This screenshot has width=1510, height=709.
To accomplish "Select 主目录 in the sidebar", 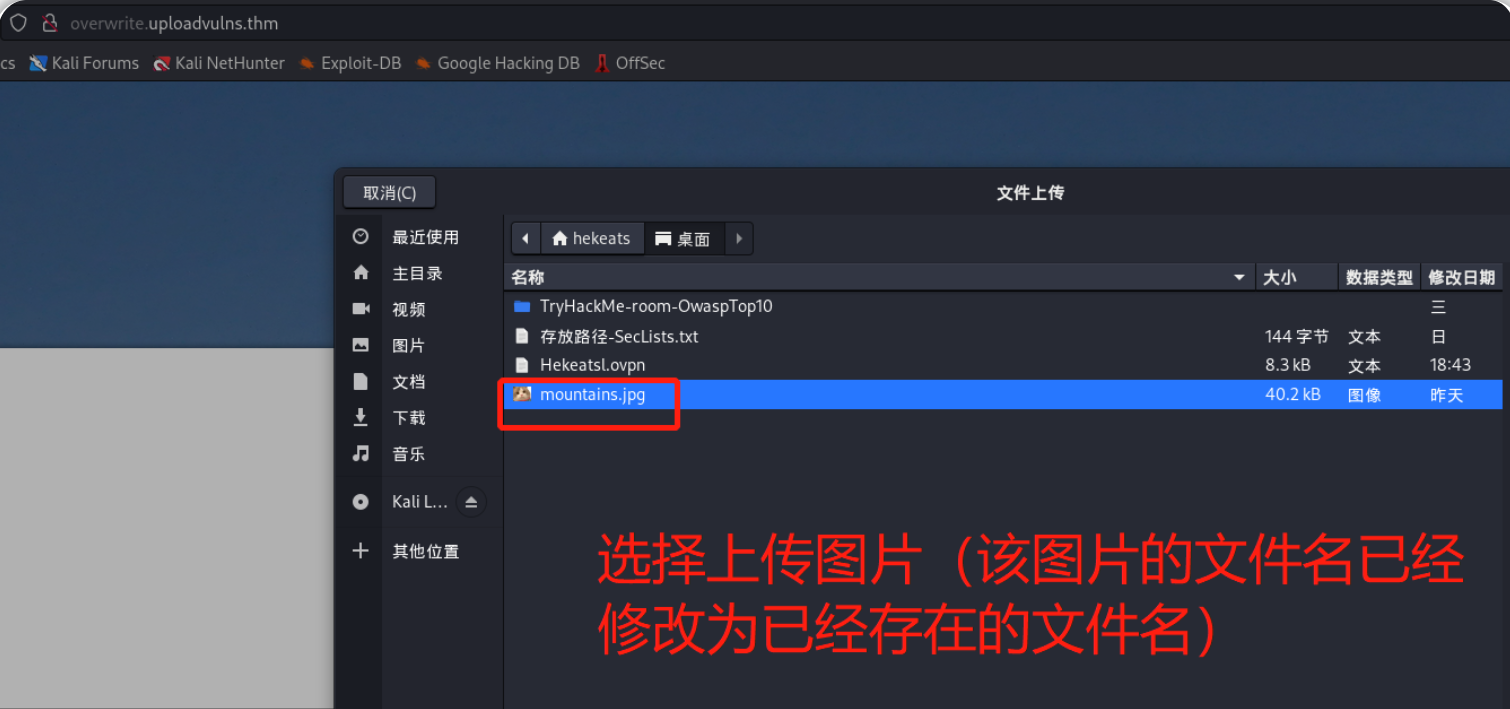I will (418, 273).
